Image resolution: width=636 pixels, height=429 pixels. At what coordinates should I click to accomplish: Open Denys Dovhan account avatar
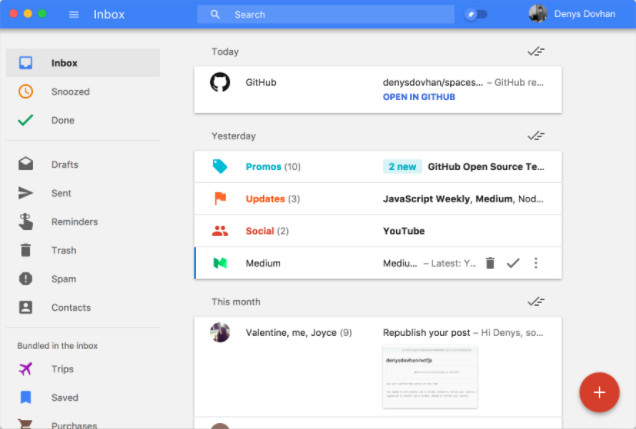point(538,14)
